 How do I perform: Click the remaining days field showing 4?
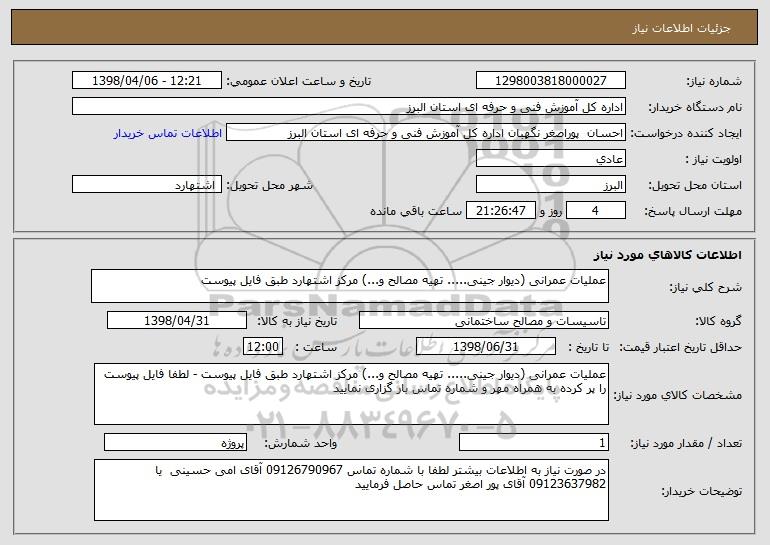coord(596,211)
